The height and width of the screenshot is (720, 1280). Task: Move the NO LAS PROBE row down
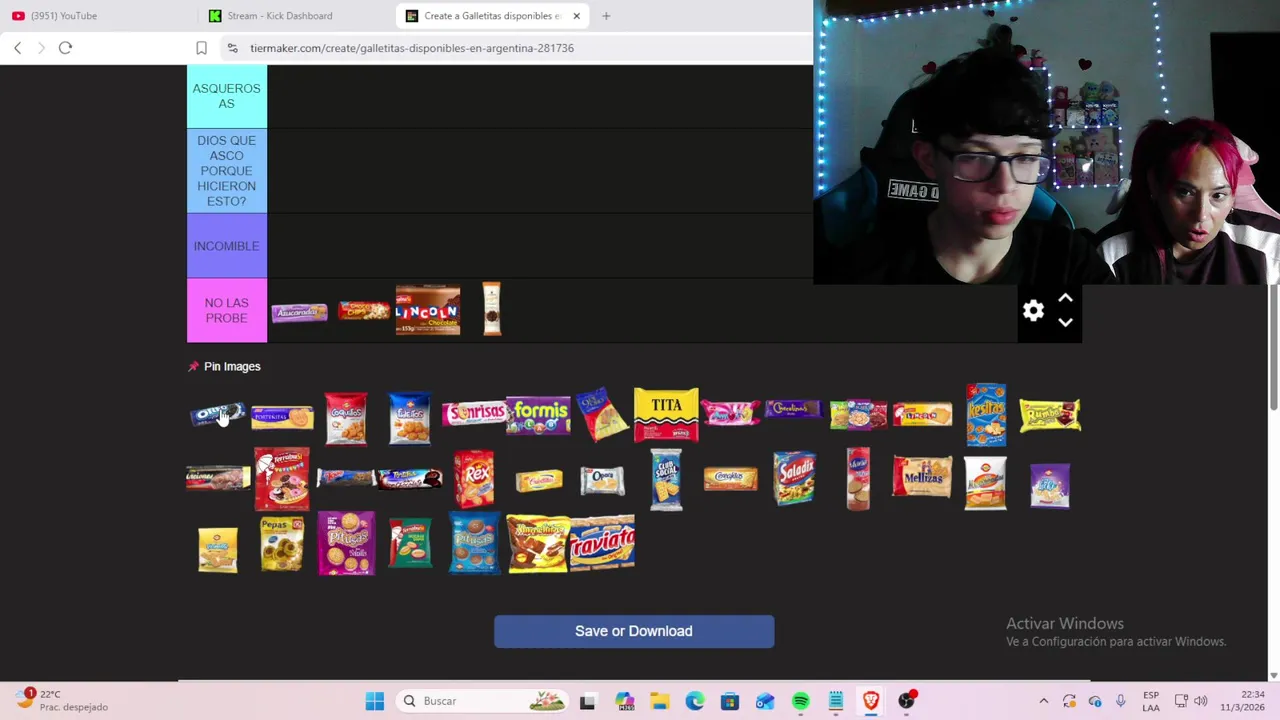(x=1065, y=322)
